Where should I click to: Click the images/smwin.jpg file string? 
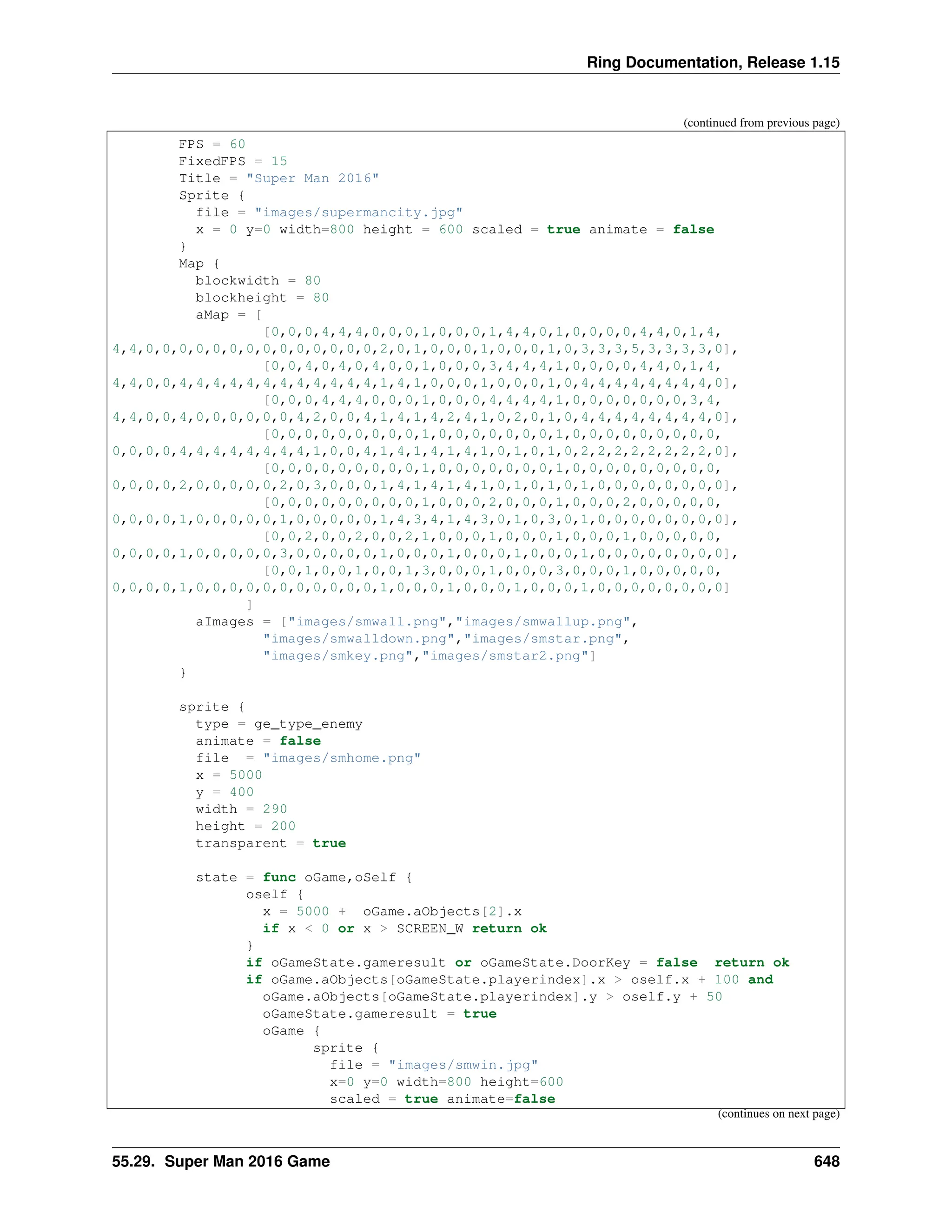(463, 1065)
